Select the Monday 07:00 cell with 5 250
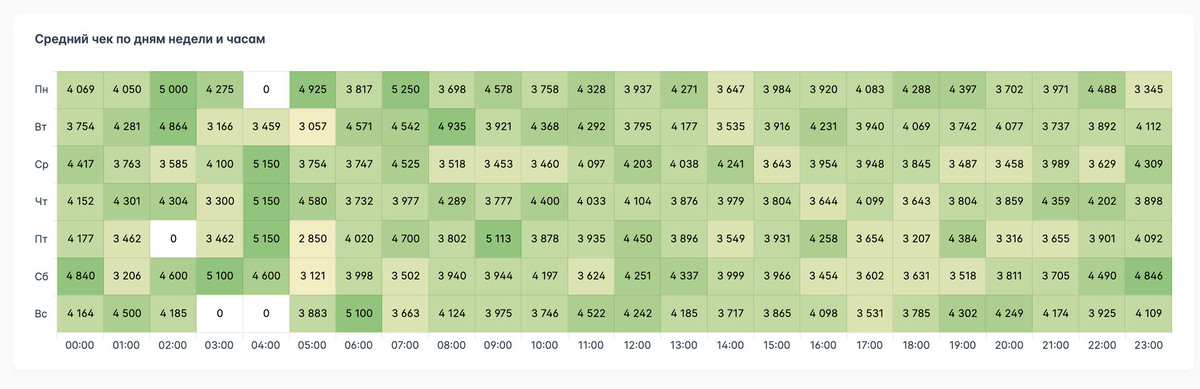Image resolution: width=1200 pixels, height=389 pixels. click(405, 90)
